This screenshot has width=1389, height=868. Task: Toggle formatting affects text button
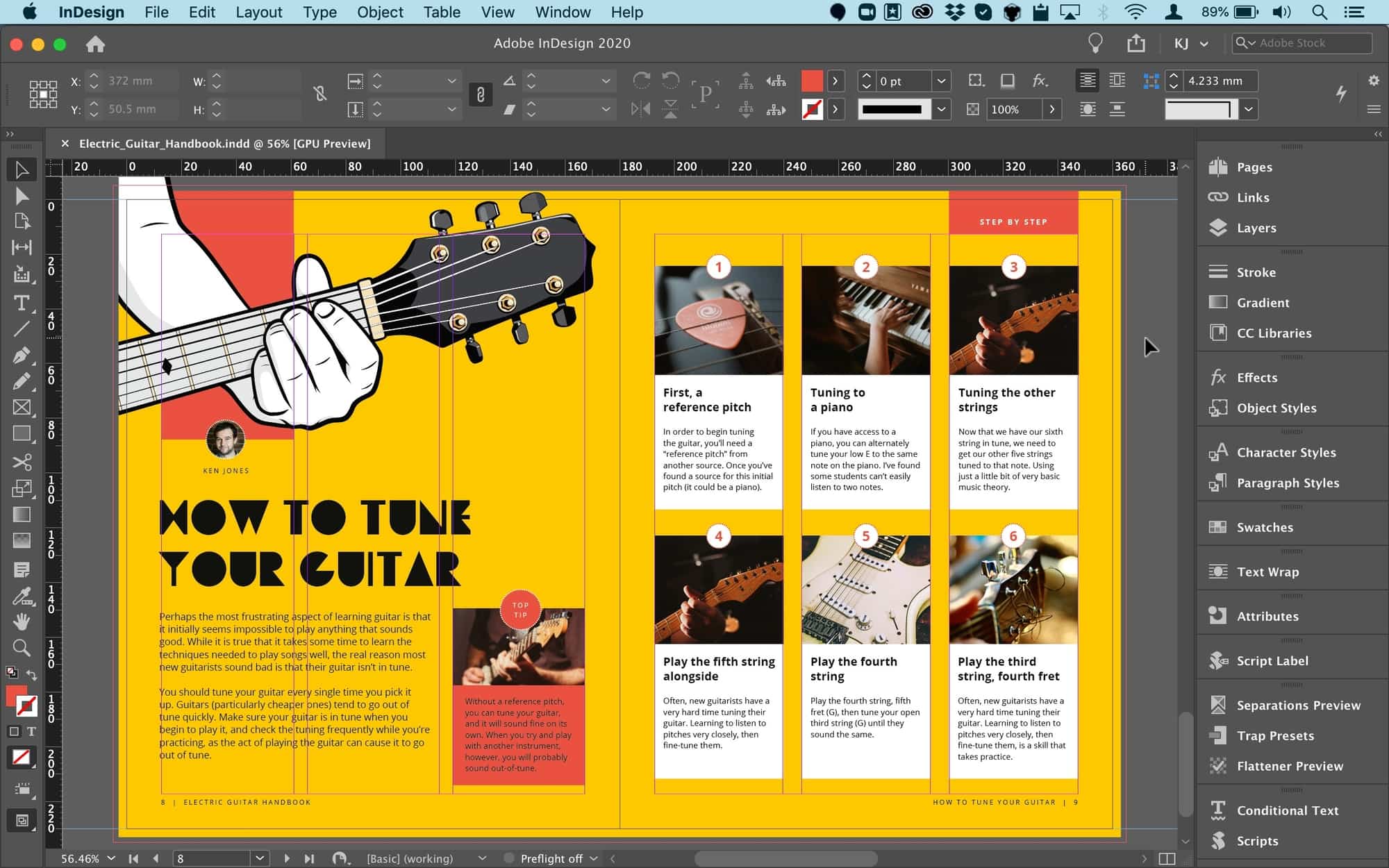click(x=31, y=731)
